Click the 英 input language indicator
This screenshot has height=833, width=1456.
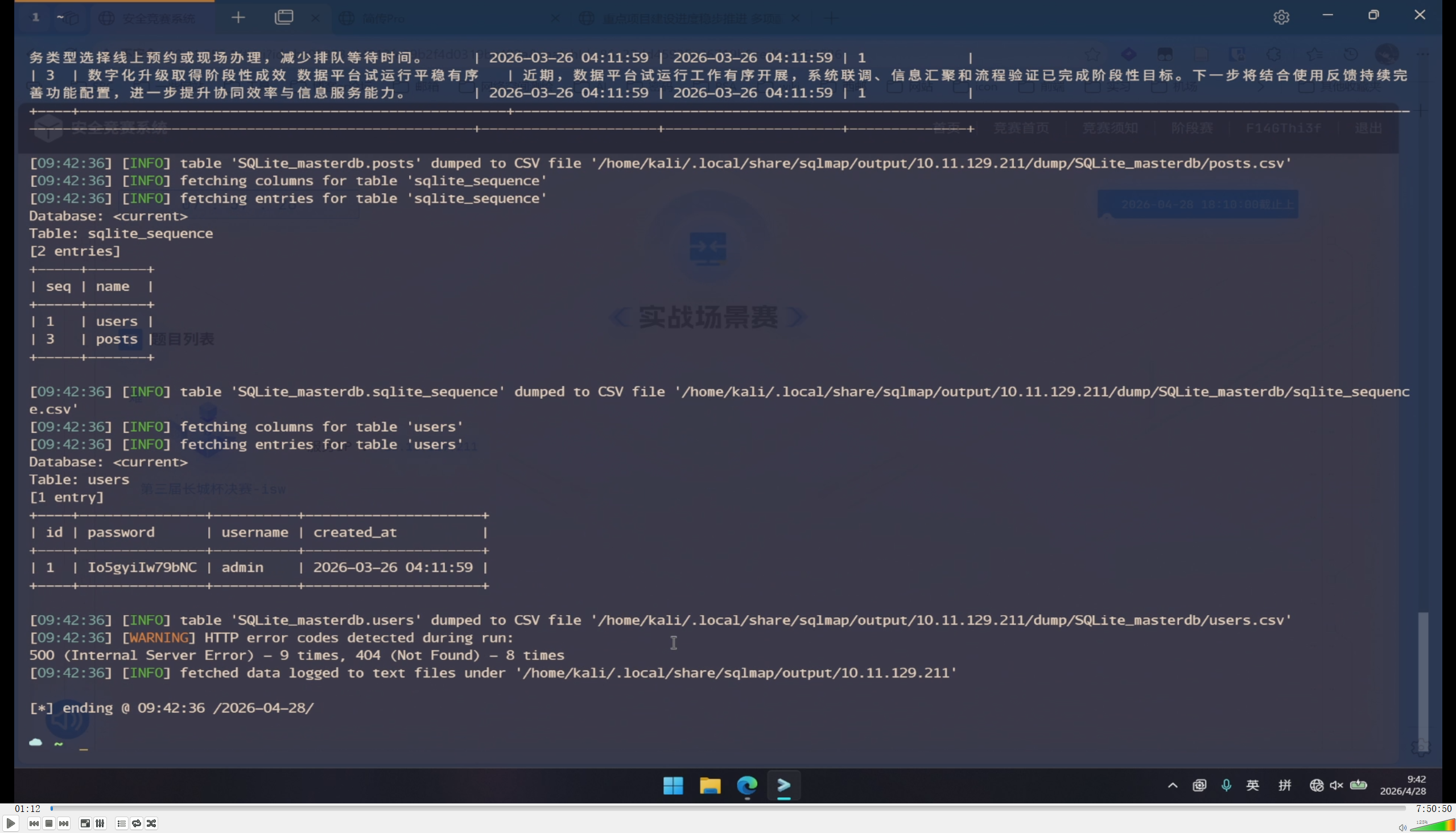(x=1252, y=785)
